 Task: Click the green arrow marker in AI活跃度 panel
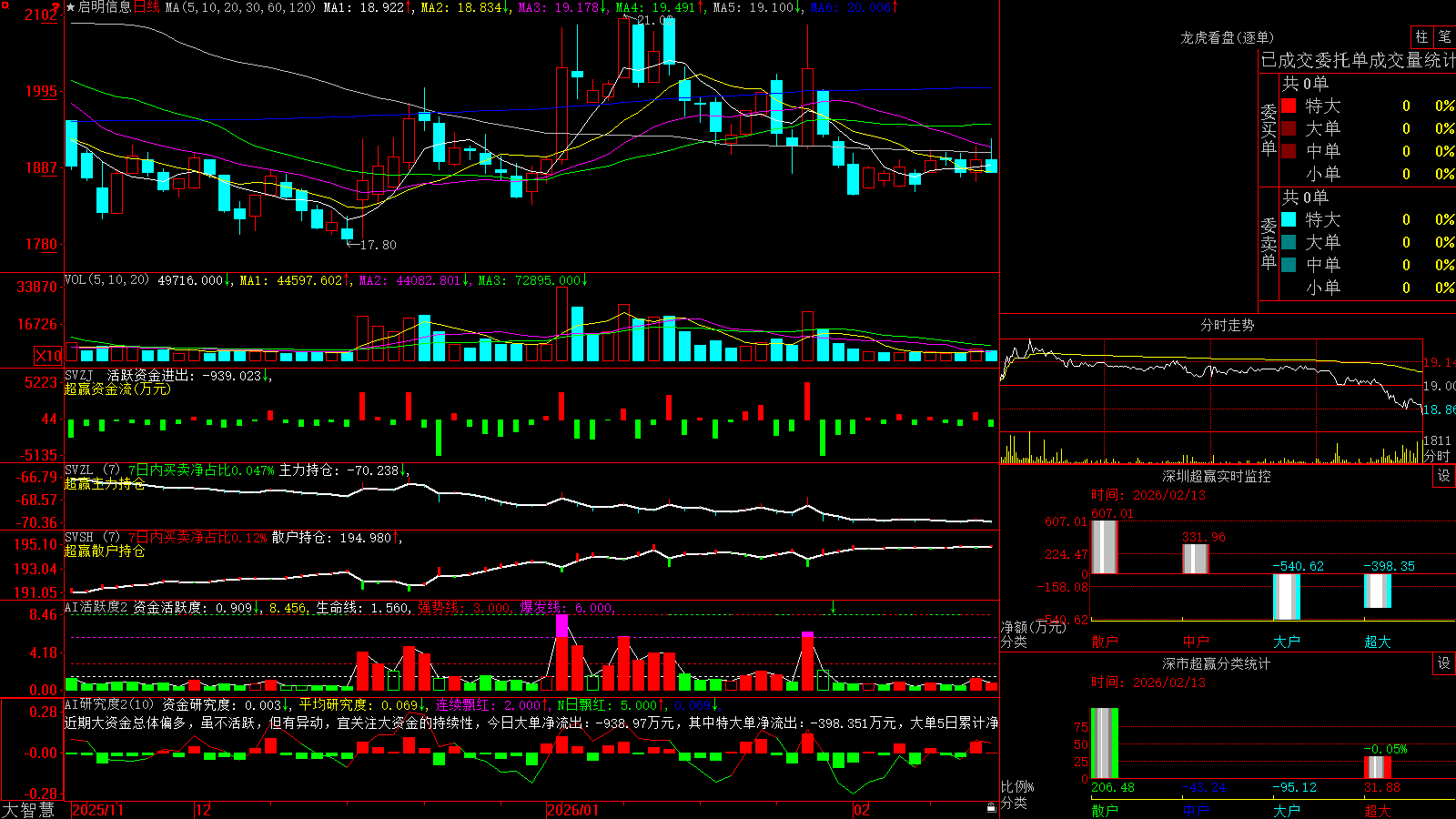[833, 607]
